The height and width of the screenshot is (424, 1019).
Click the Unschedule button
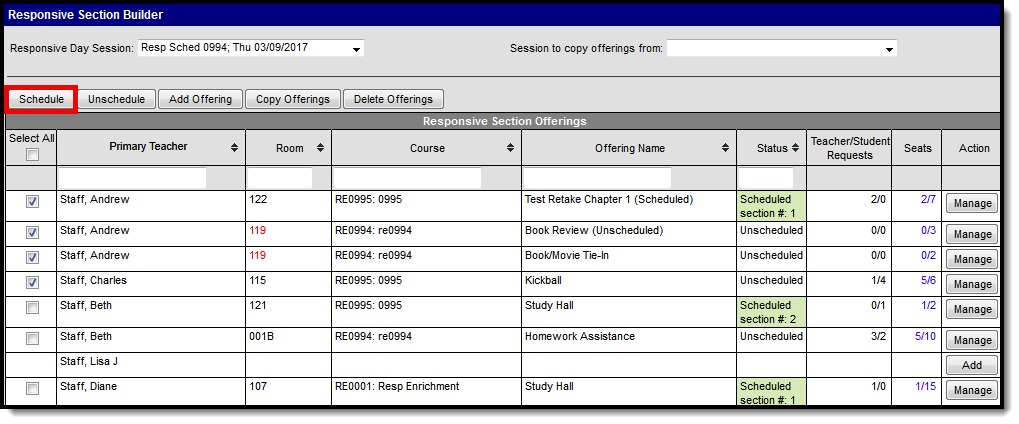coord(116,99)
